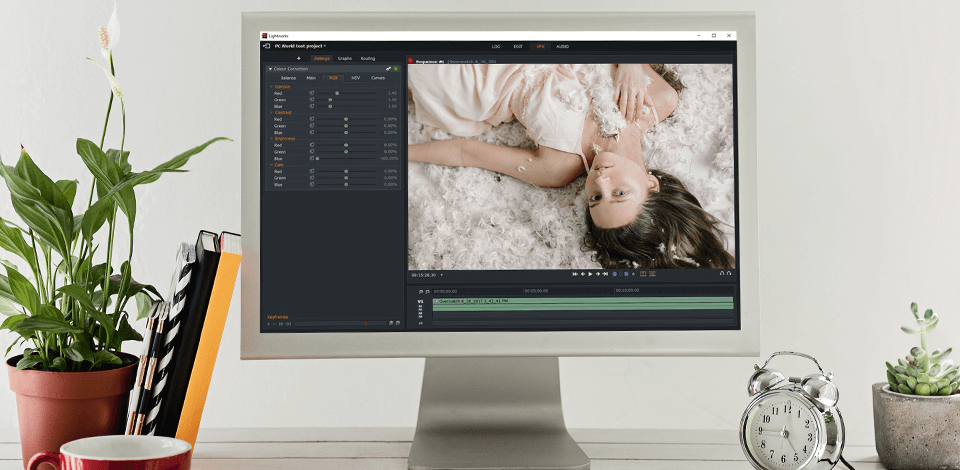The height and width of the screenshot is (470, 960).
Task: Open the PC World test project dropdown
Action: 325,46
